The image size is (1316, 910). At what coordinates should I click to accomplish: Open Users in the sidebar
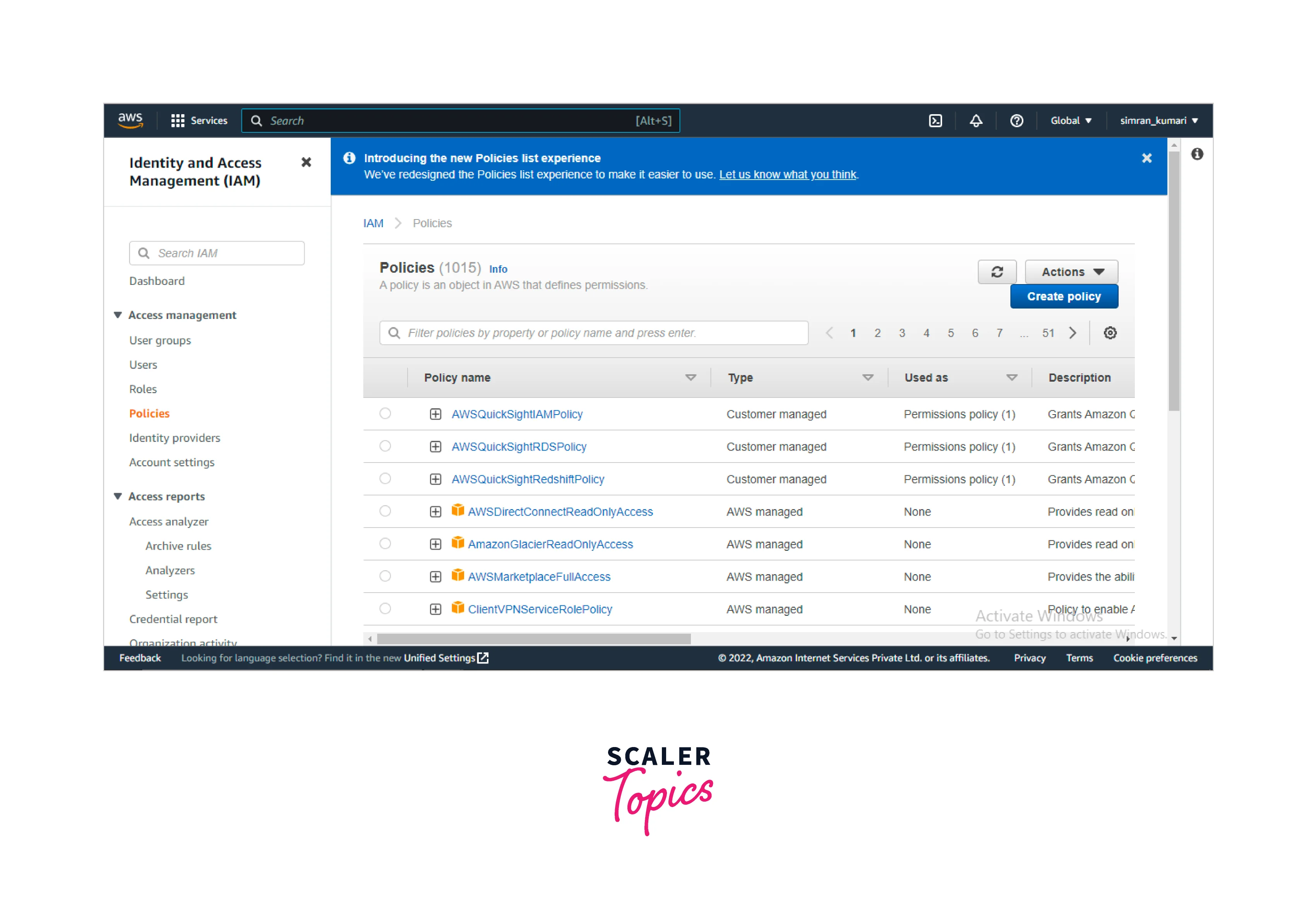click(x=142, y=365)
